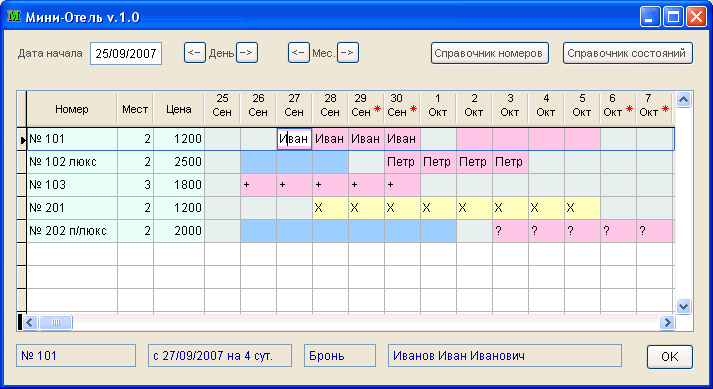Viewport: 713px width, 389px height.
Task: Minimize the Мини-Отель window
Action: pyautogui.click(x=650, y=17)
